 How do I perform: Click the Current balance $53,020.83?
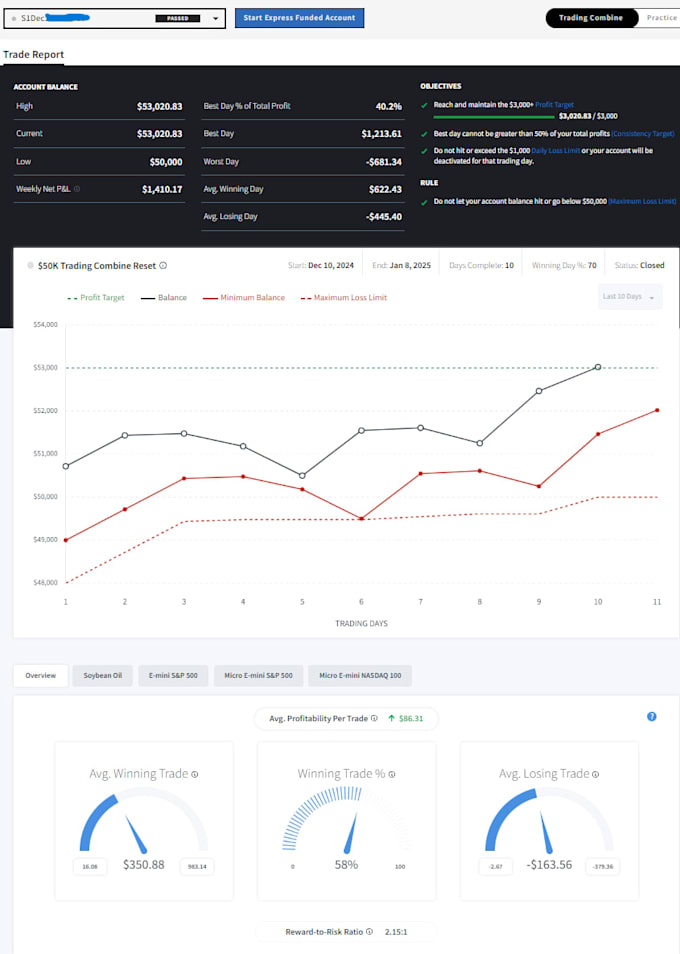pyautogui.click(x=159, y=134)
